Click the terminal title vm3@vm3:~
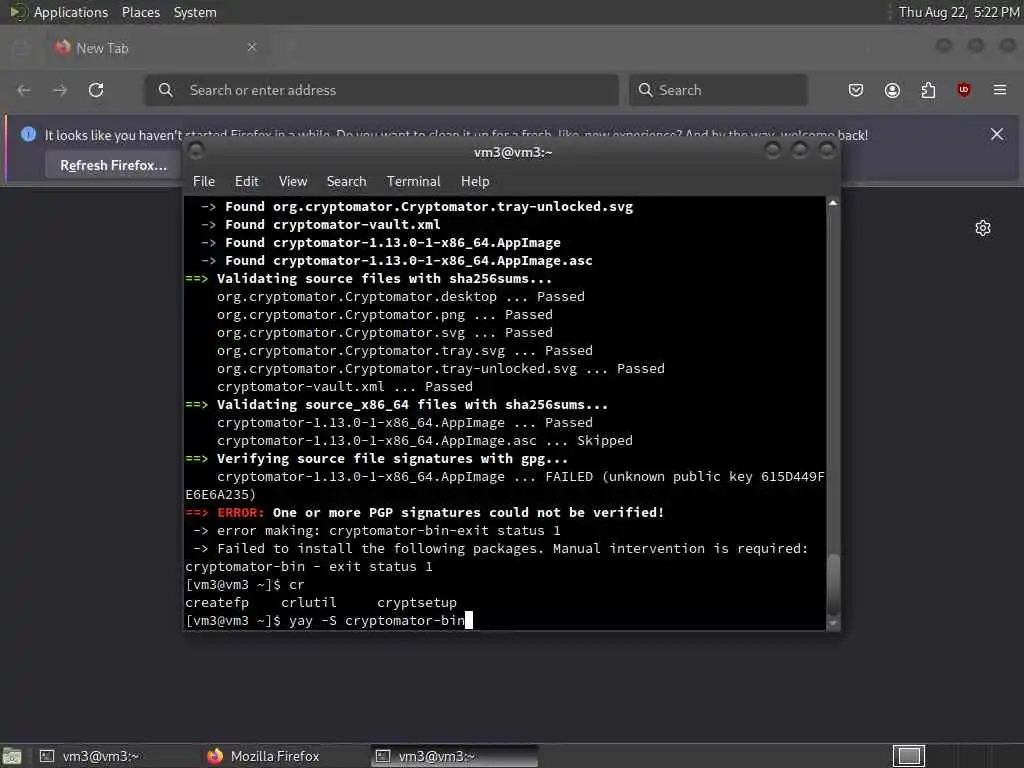Screen dimensions: 1024x768 (513, 152)
